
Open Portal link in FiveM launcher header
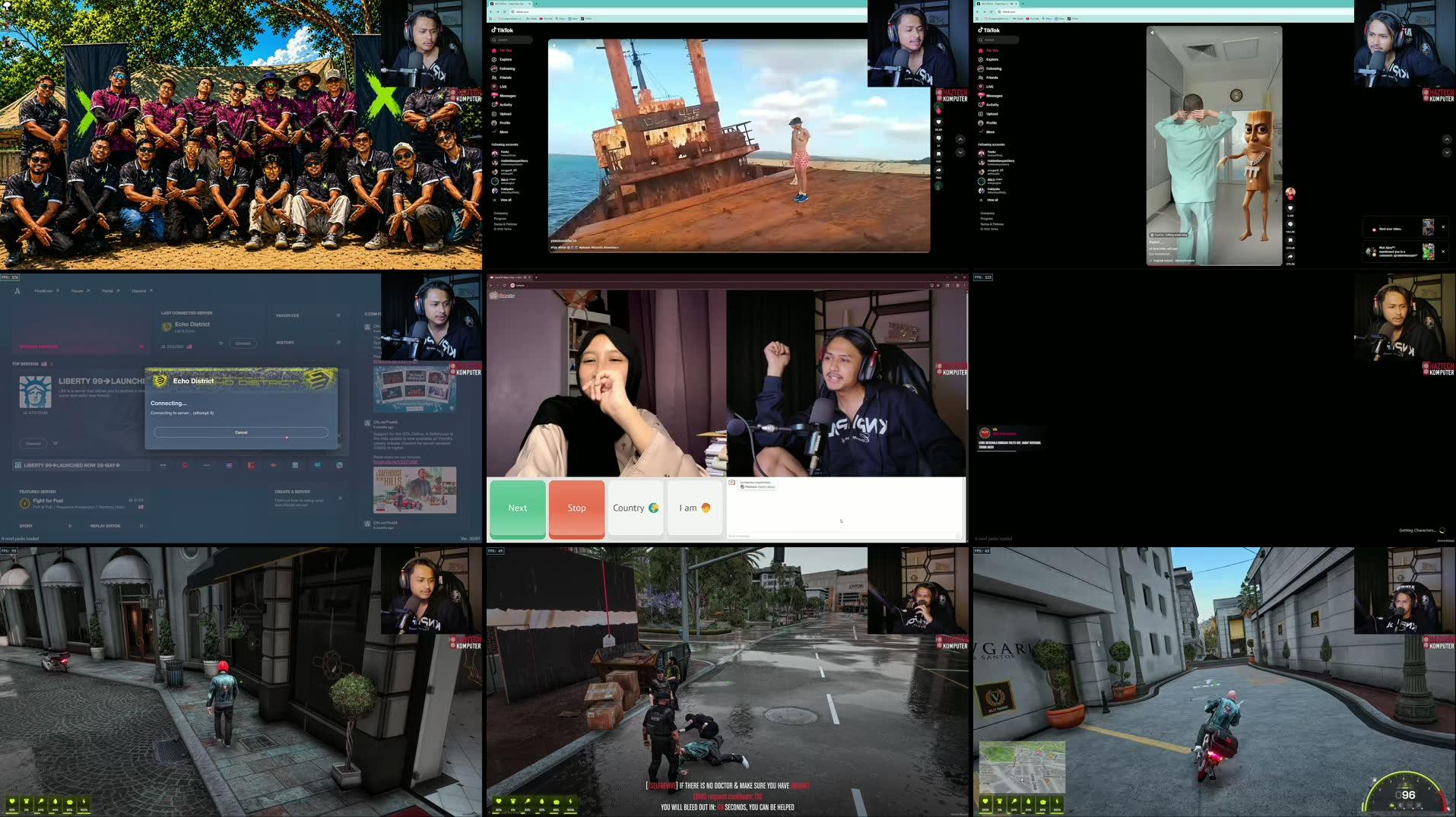coord(110,291)
